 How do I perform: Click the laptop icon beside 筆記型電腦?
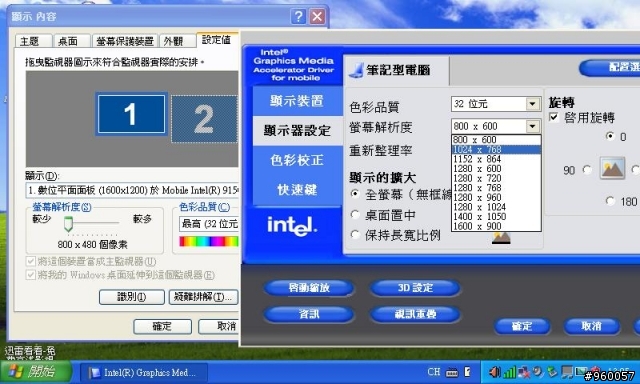click(x=356, y=70)
